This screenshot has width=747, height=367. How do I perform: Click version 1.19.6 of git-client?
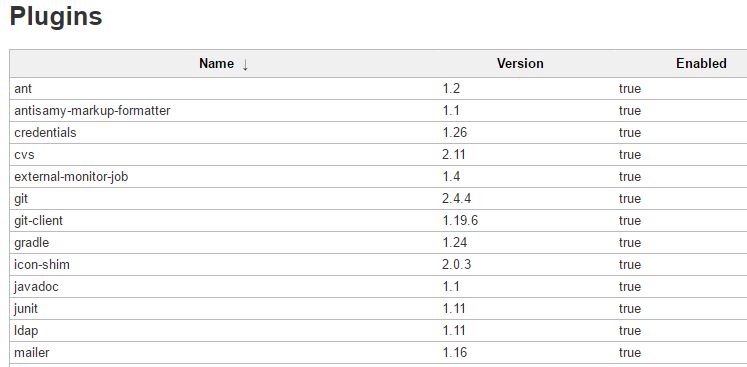coord(460,221)
